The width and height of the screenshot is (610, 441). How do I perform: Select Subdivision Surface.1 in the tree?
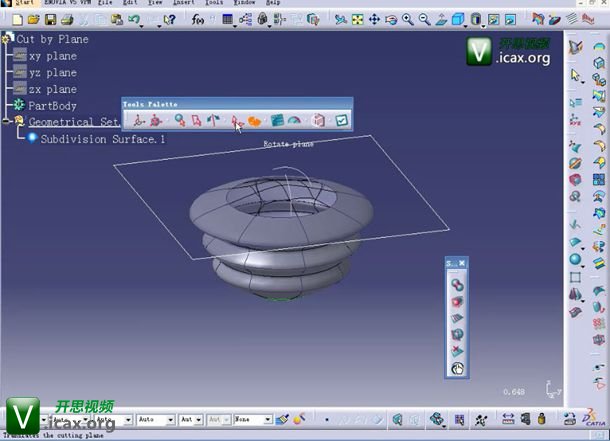(x=102, y=139)
